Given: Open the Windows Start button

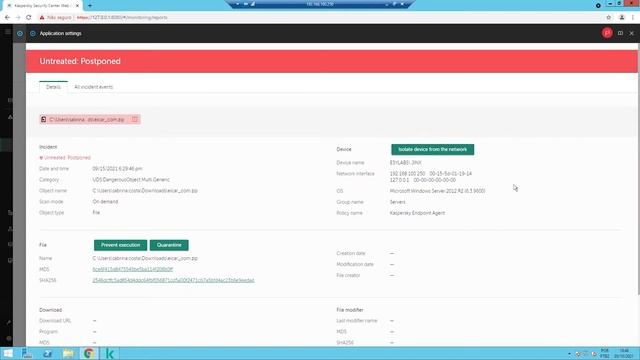Looking at the screenshot, I should [7, 353].
